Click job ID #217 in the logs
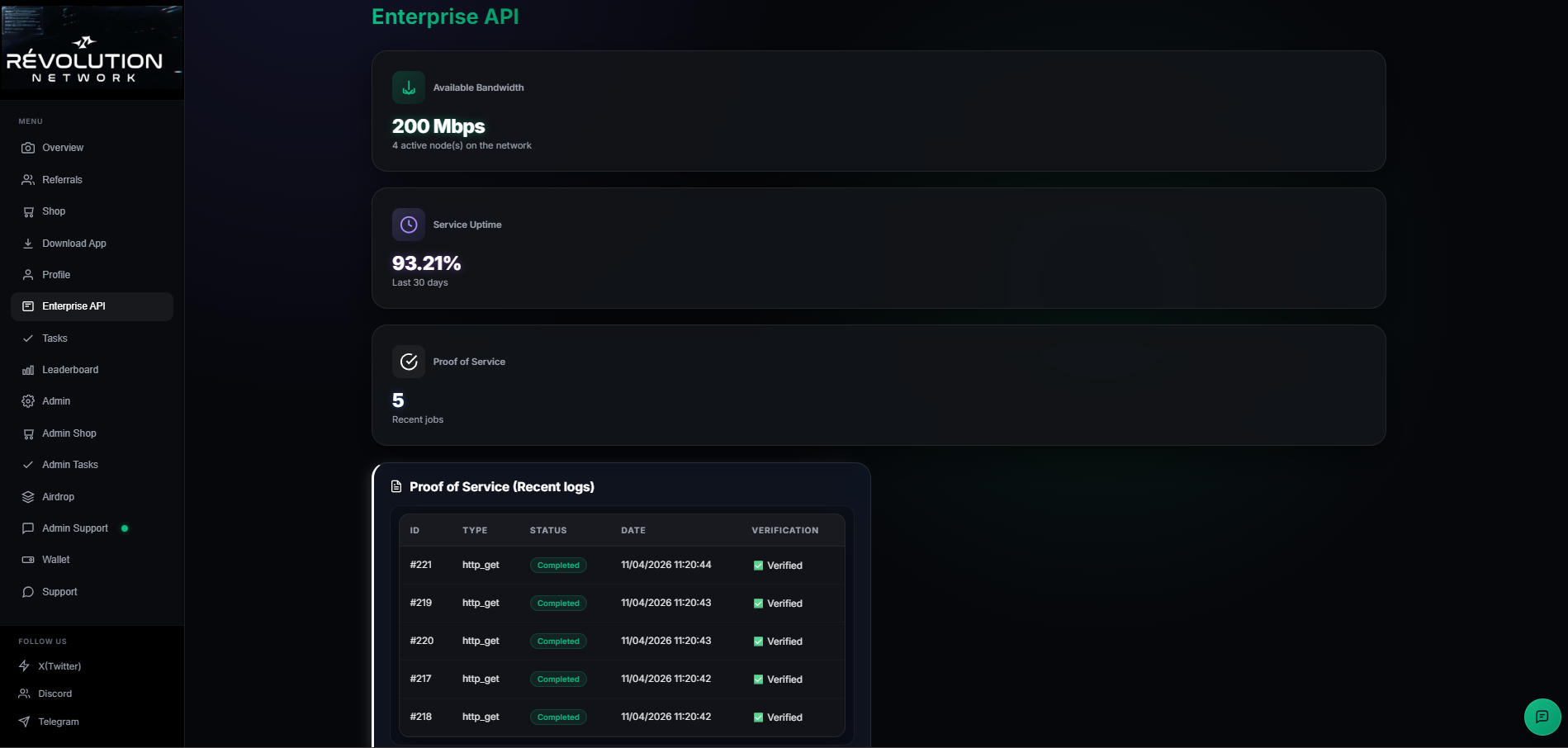 tap(420, 679)
